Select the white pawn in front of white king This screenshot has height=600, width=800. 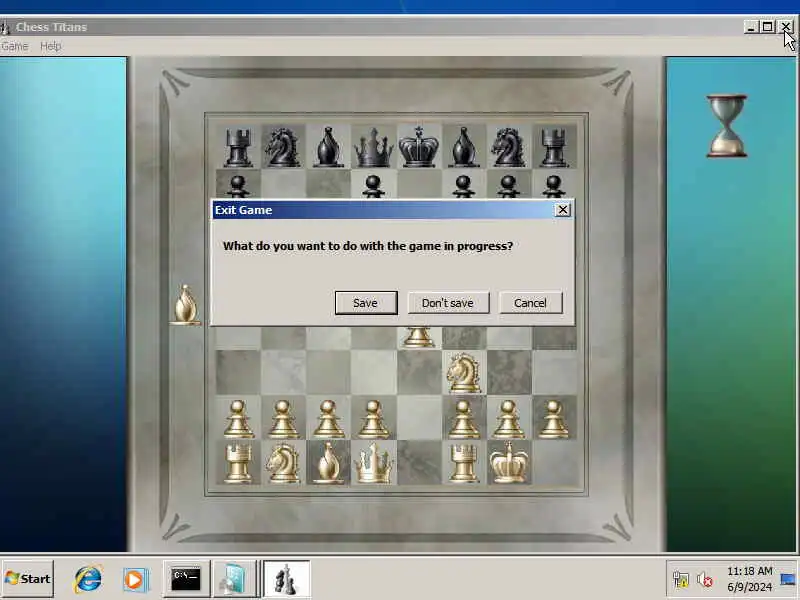(508, 419)
